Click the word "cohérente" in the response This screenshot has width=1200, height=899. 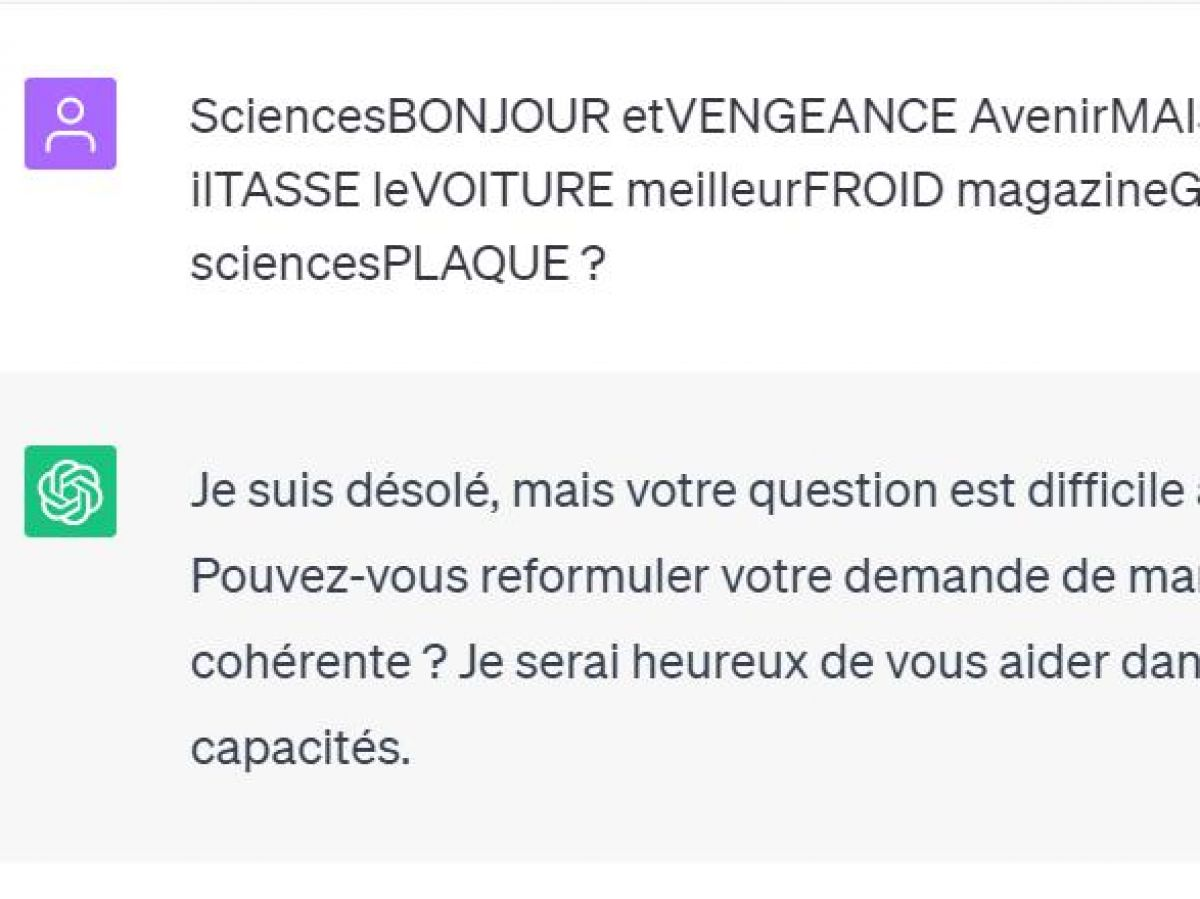pyautogui.click(x=300, y=663)
